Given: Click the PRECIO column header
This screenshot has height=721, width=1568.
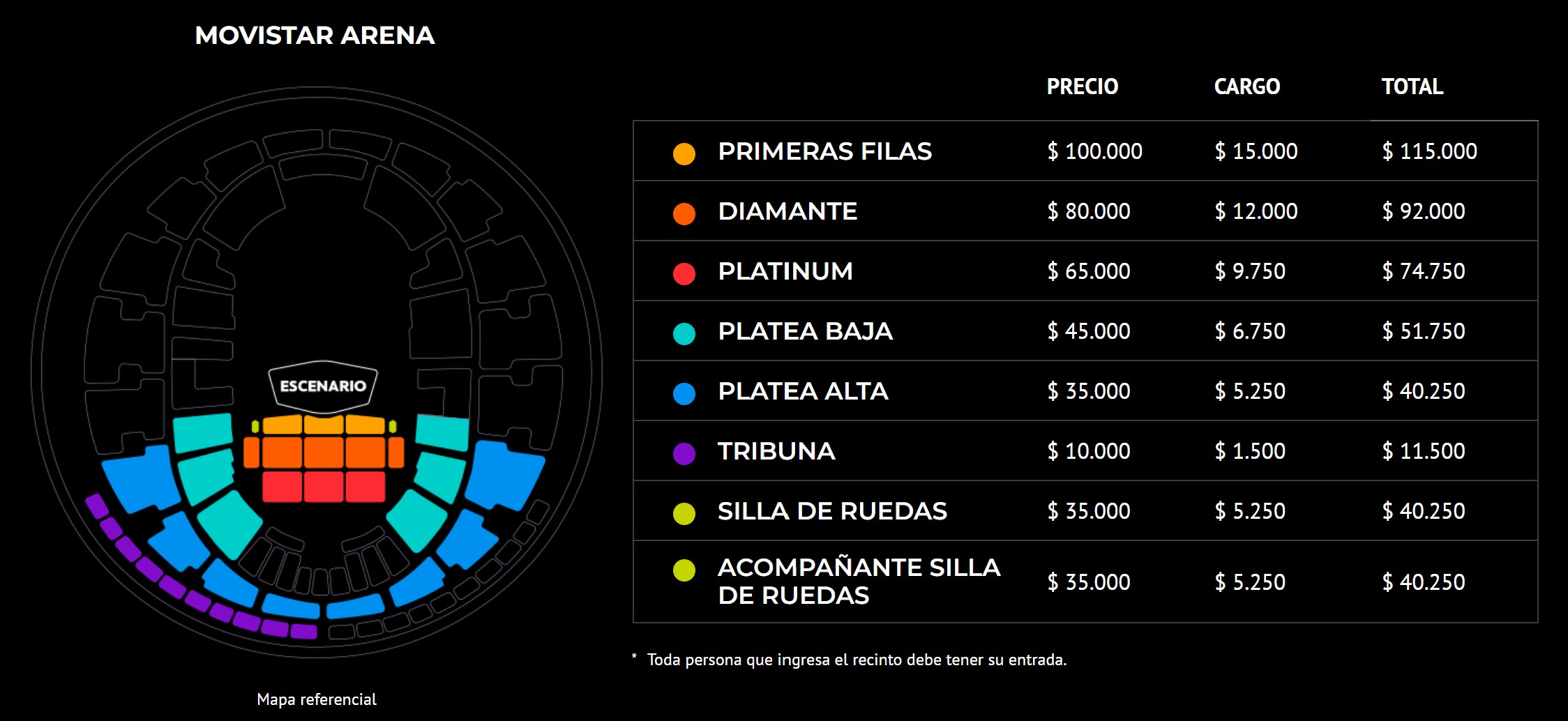Looking at the screenshot, I should coord(1082,86).
